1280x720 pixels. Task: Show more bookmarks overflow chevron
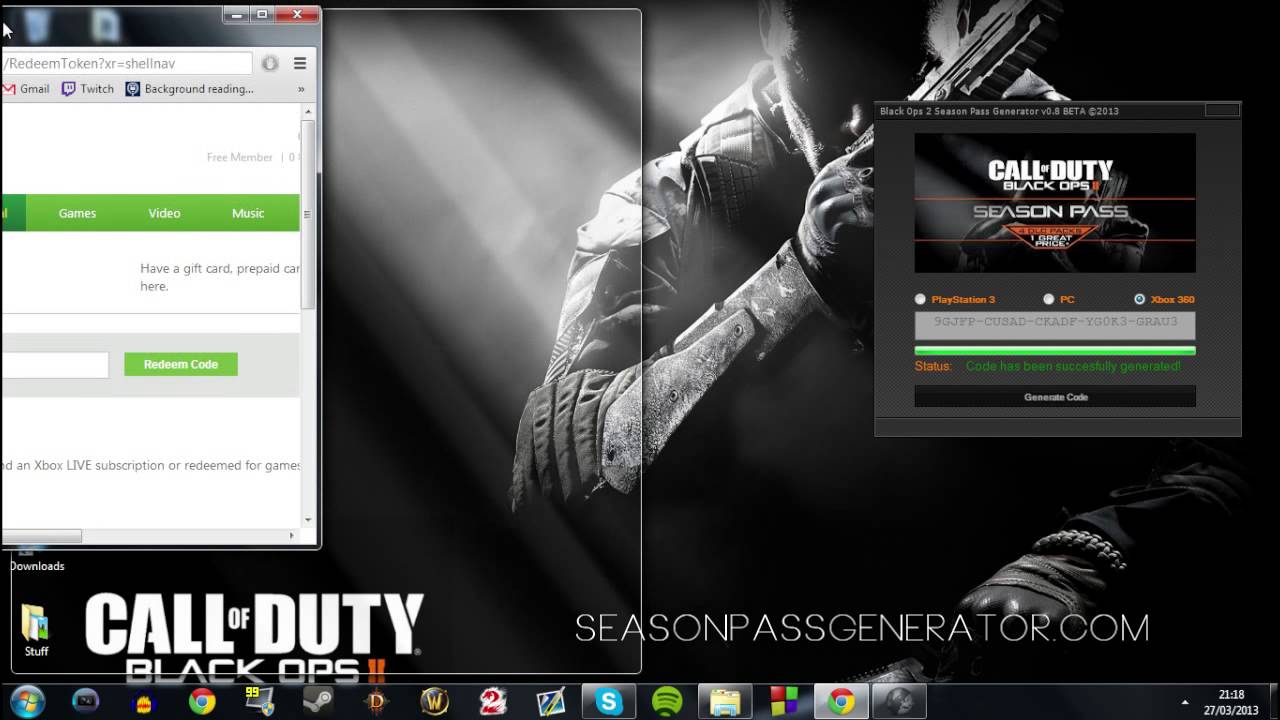click(301, 89)
